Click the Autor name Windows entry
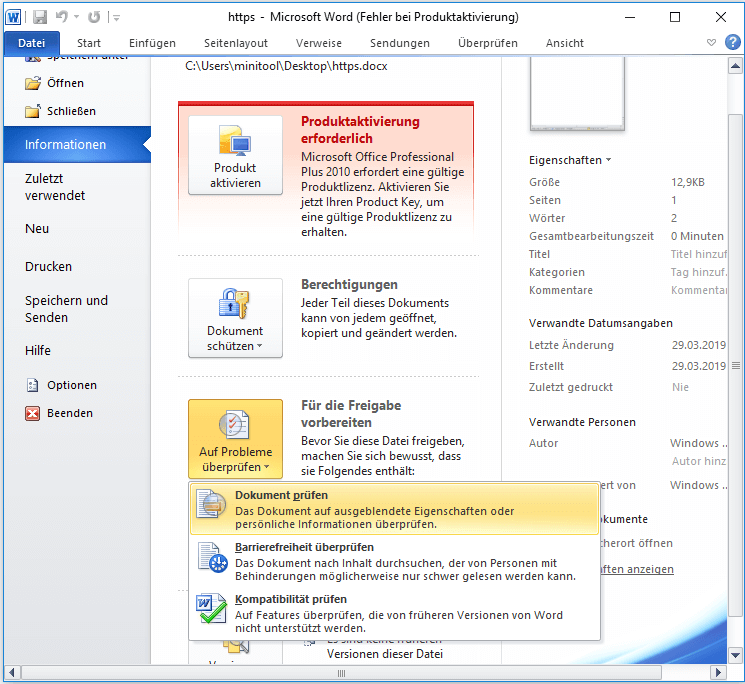745x684 pixels. pyautogui.click(x=698, y=443)
